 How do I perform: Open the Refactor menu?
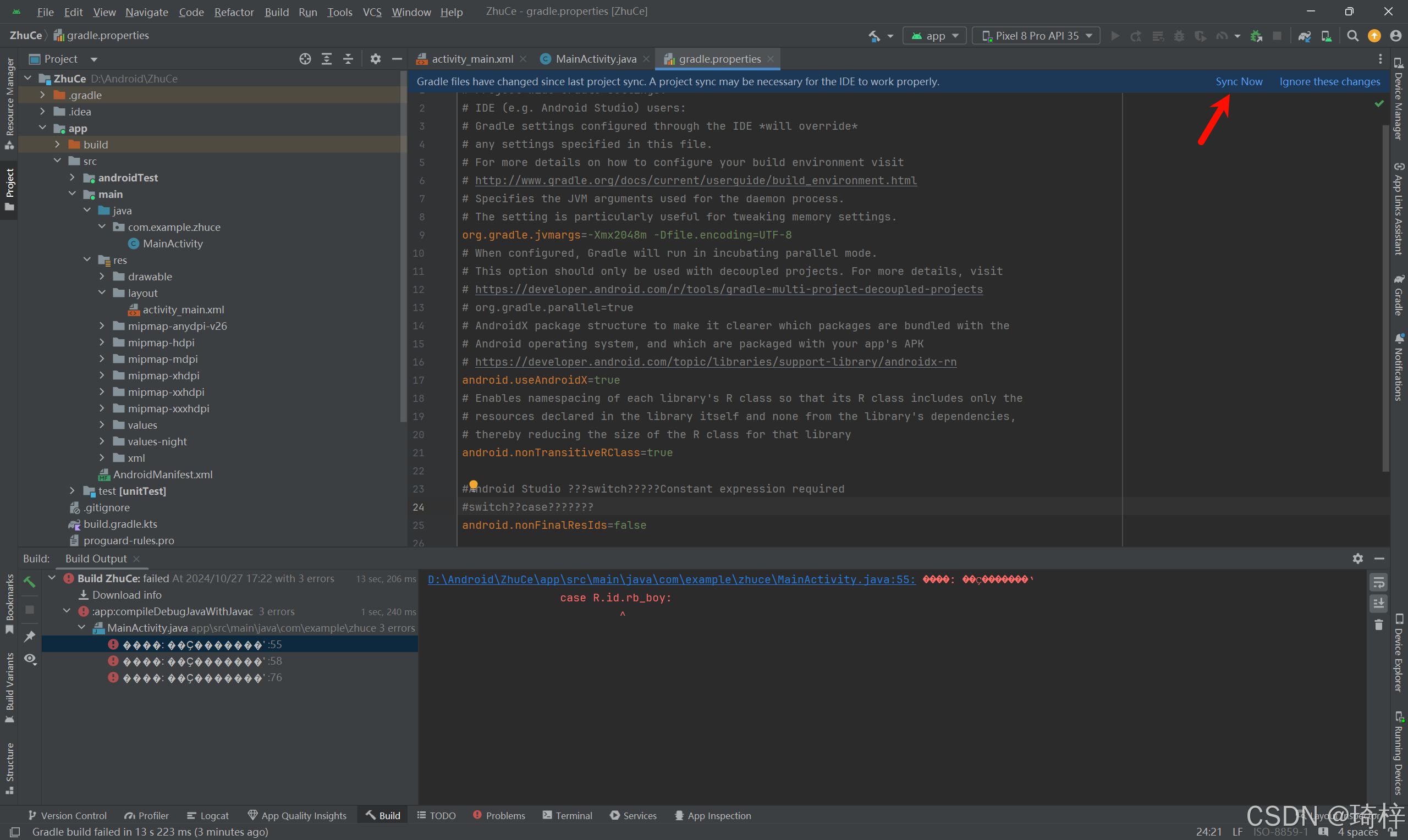pyautogui.click(x=234, y=12)
